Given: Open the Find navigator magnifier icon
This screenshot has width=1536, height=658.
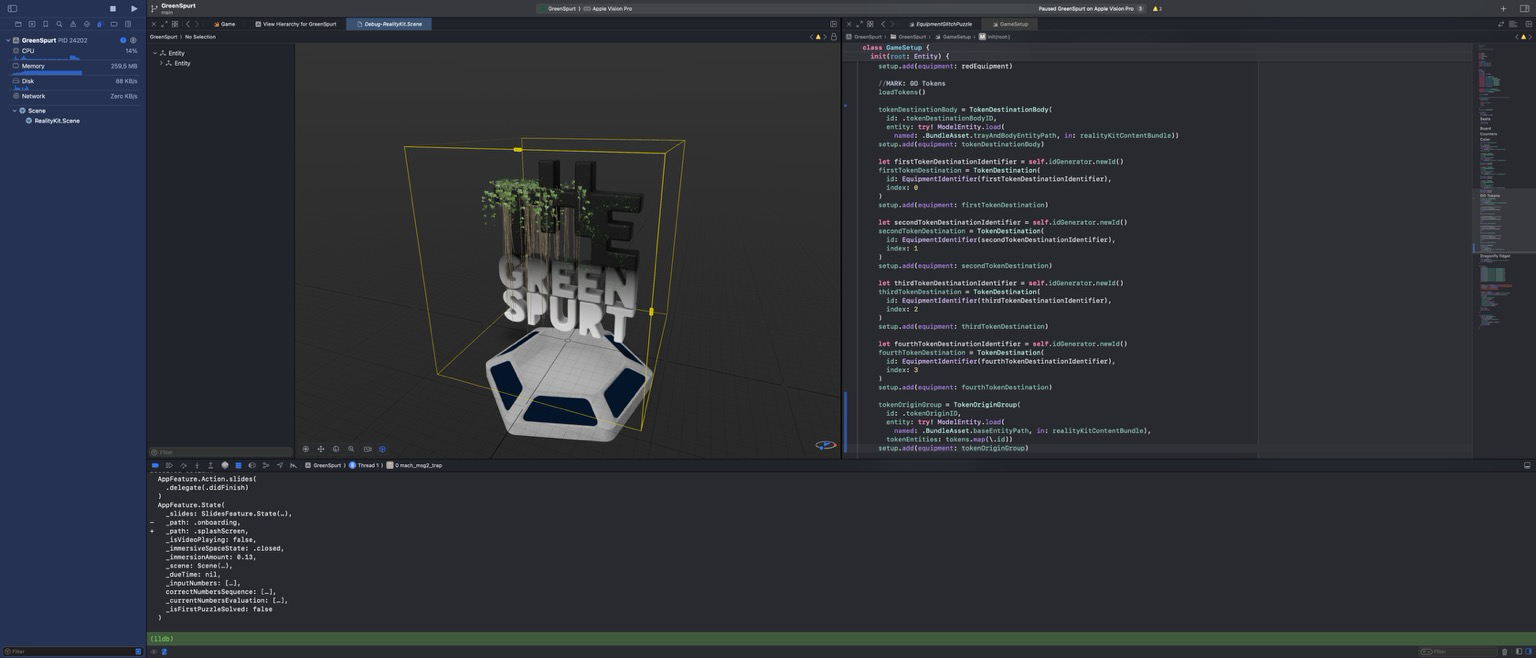Looking at the screenshot, I should click(x=59, y=24).
